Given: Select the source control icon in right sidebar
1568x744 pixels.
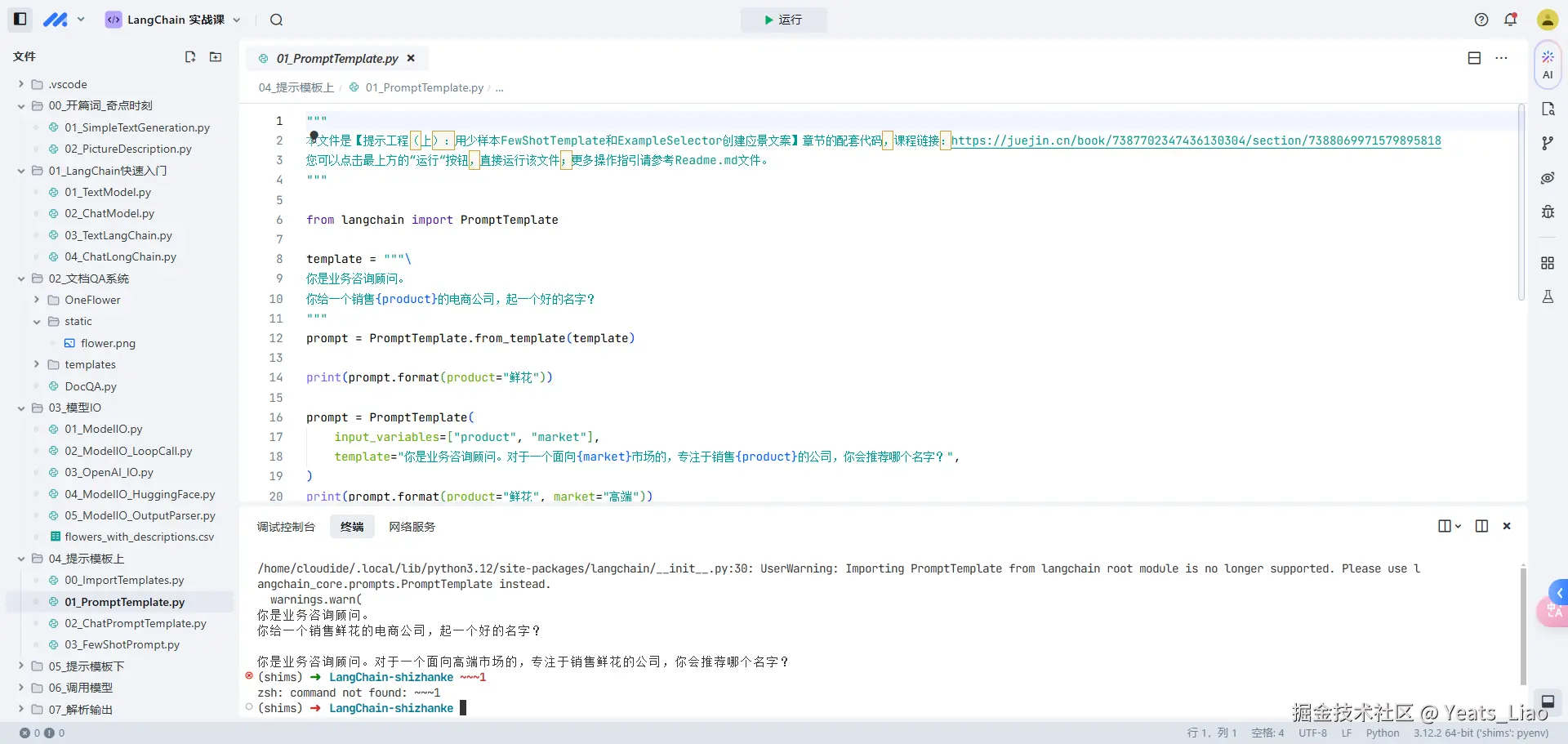Looking at the screenshot, I should (x=1548, y=143).
